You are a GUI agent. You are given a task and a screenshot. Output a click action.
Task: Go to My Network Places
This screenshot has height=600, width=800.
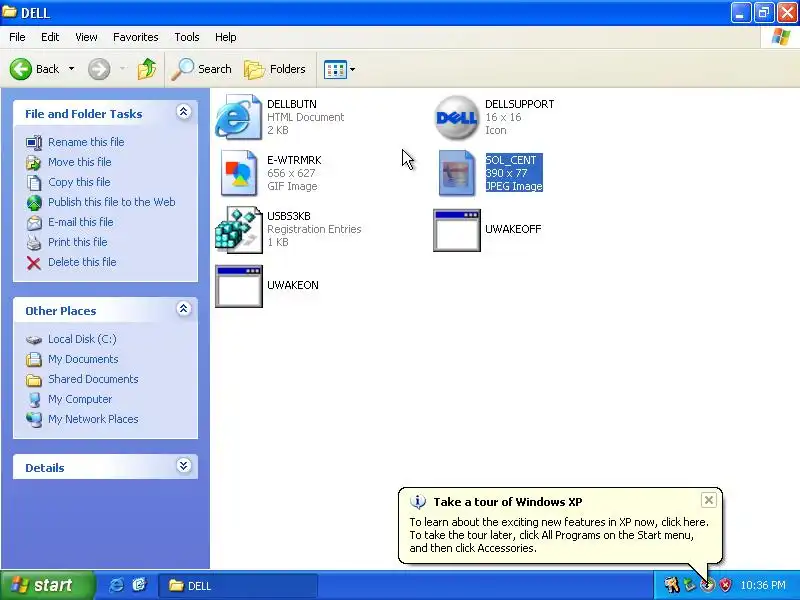pyautogui.click(x=93, y=419)
